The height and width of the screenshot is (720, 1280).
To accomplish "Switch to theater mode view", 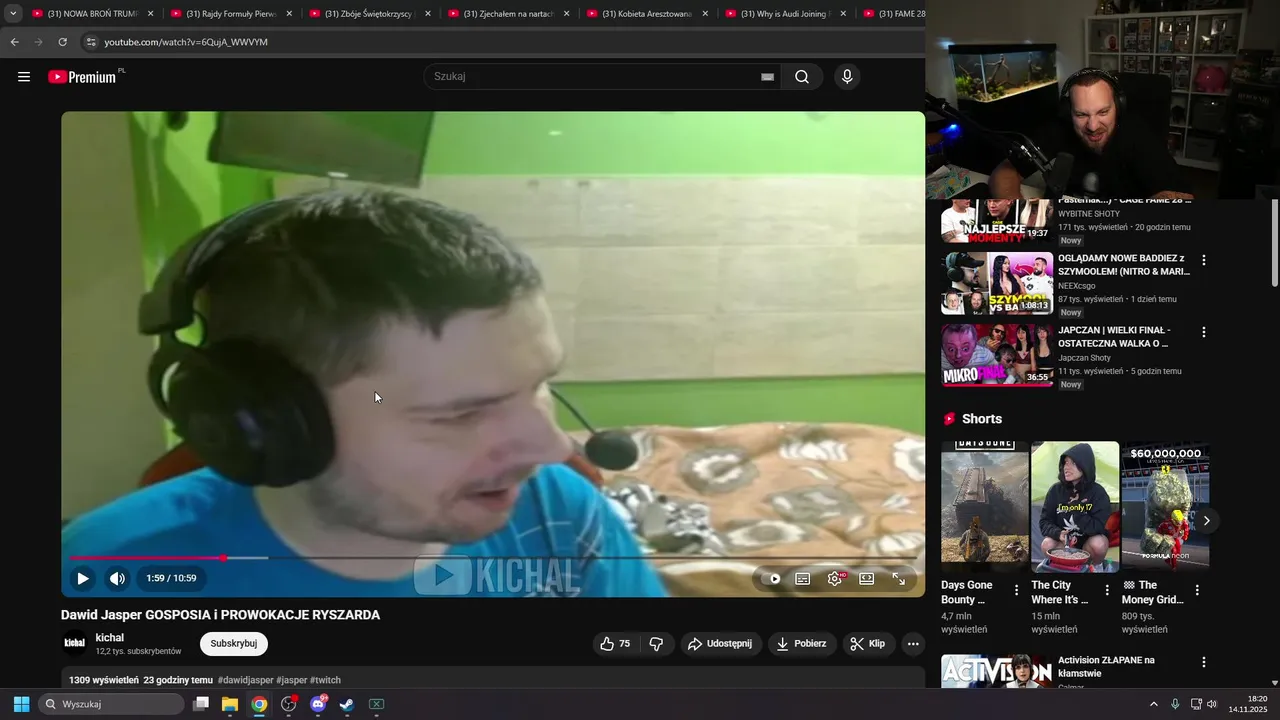I will click(x=867, y=578).
